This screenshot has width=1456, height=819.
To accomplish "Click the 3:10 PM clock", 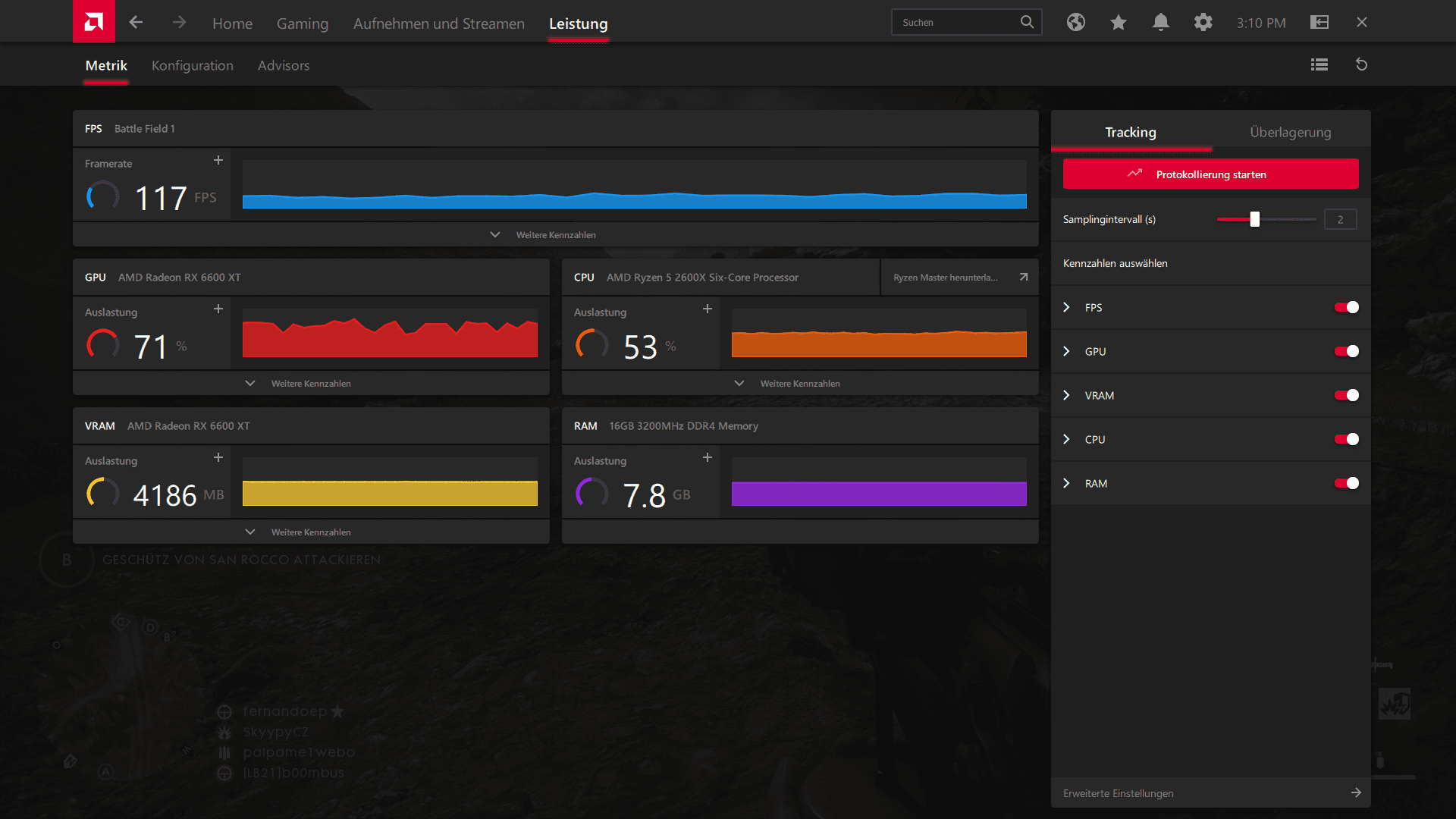I will click(1261, 23).
